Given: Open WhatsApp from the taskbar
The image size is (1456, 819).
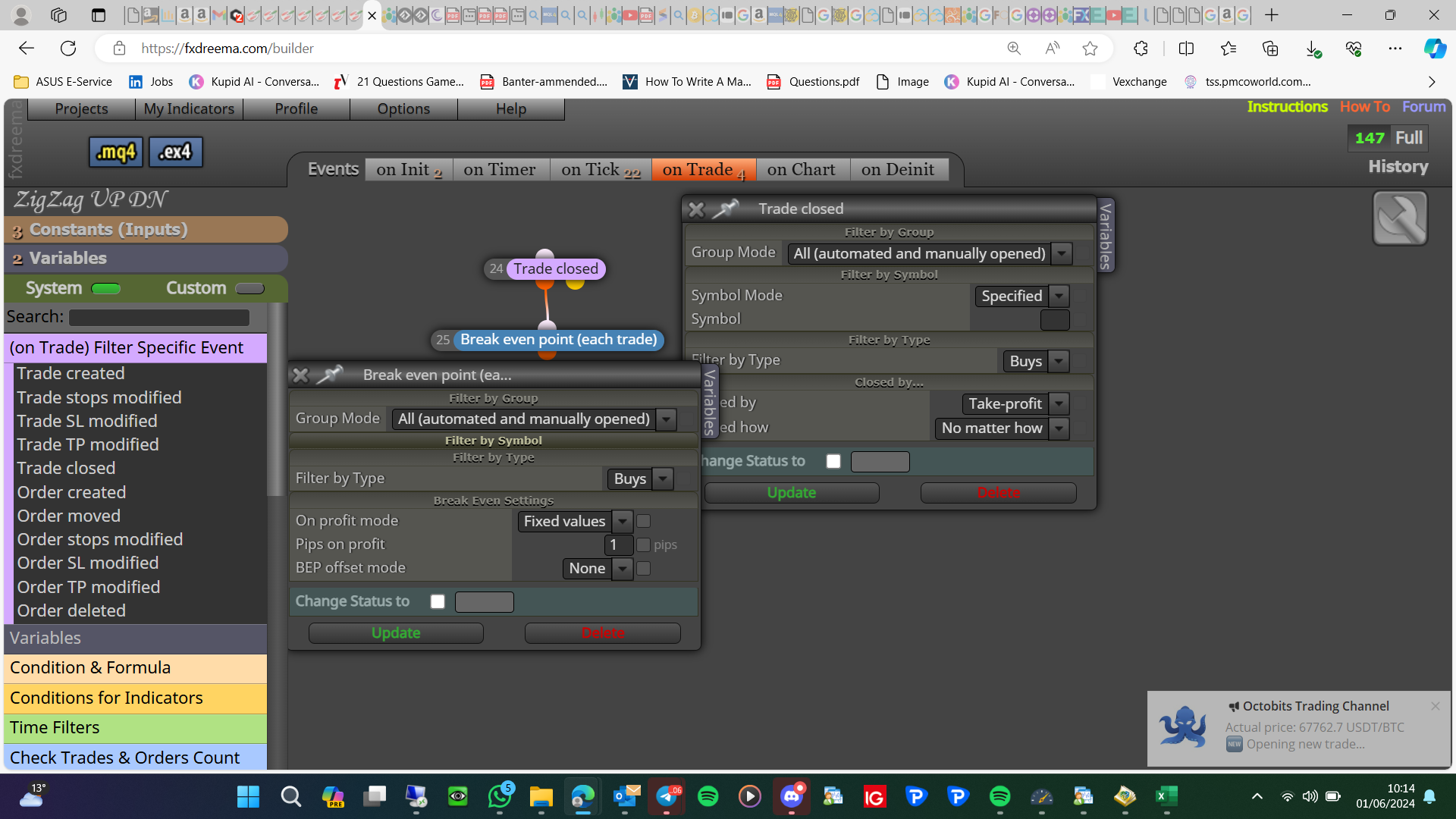Looking at the screenshot, I should 500,796.
